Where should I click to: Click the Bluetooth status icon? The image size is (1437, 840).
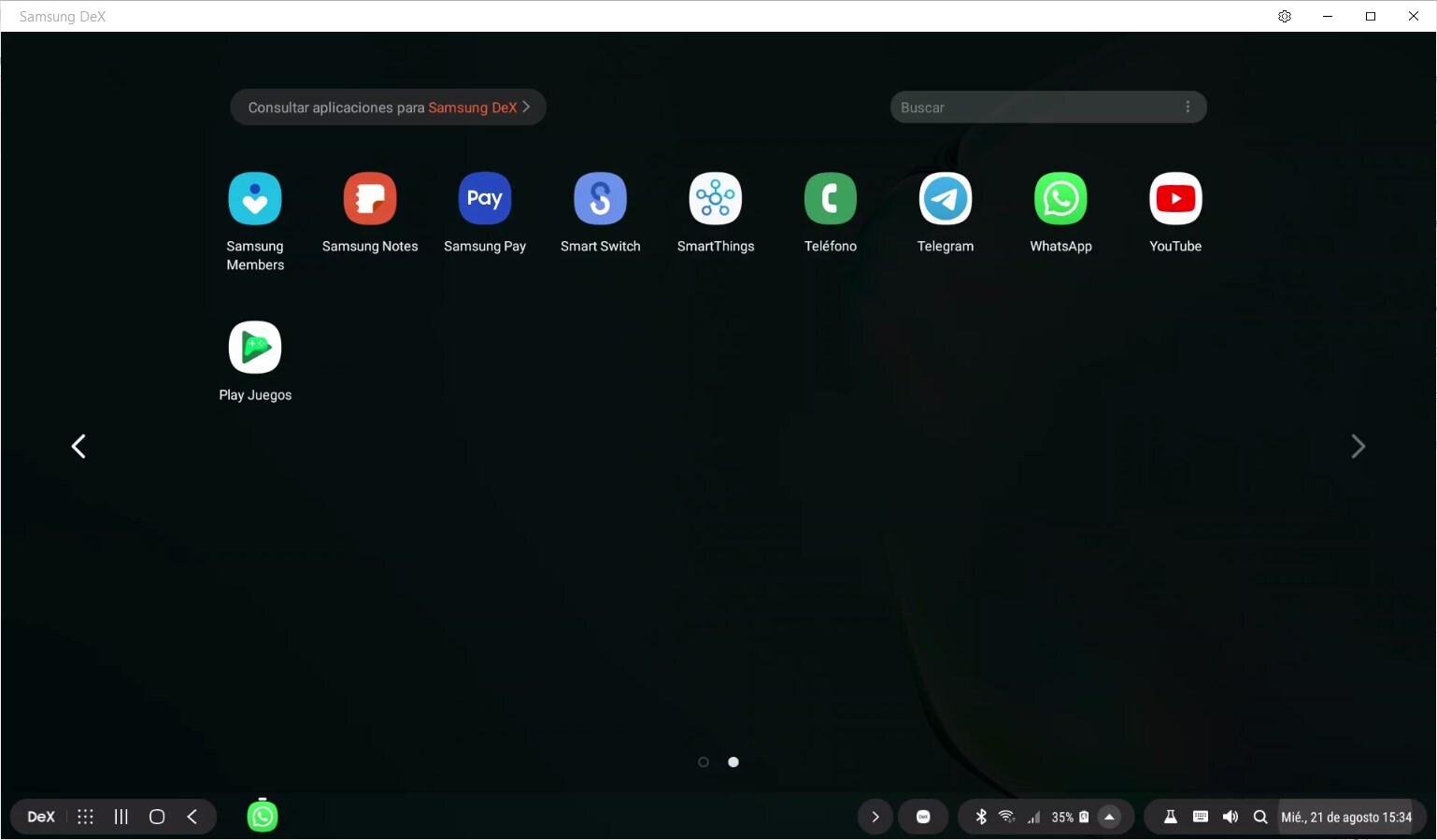[x=981, y=817]
